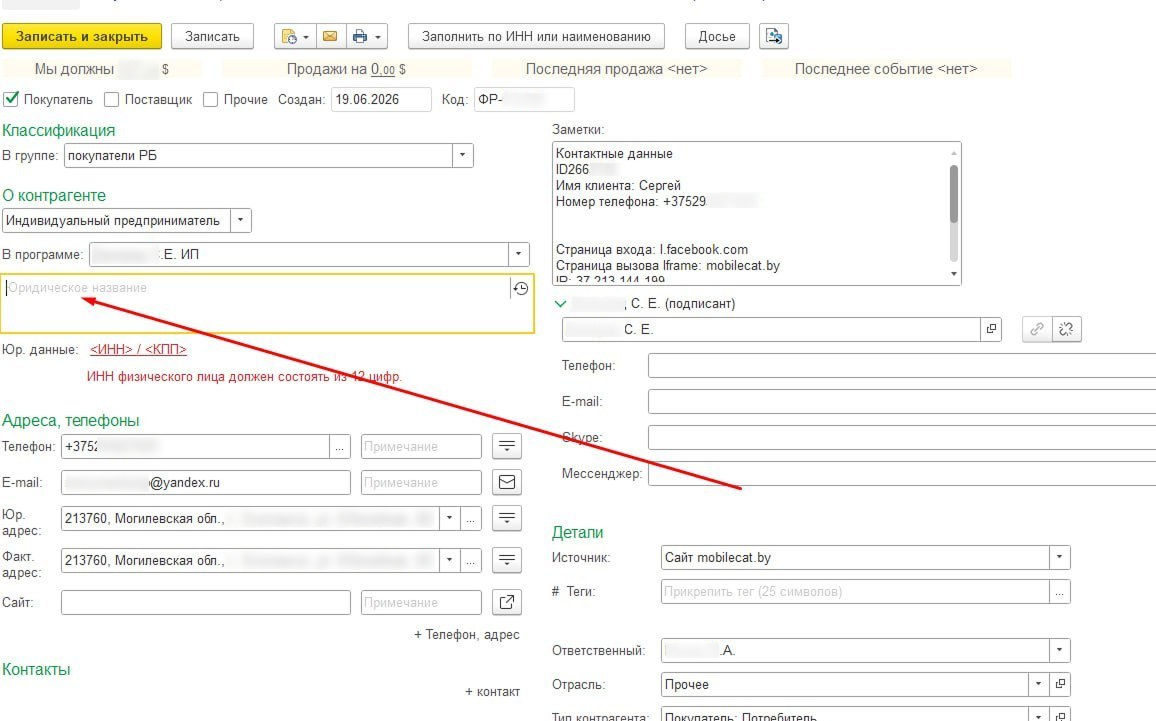This screenshot has height=721, width=1156.
Task: Collapse the подписант contact chevron
Action: pyautogui.click(x=560, y=304)
